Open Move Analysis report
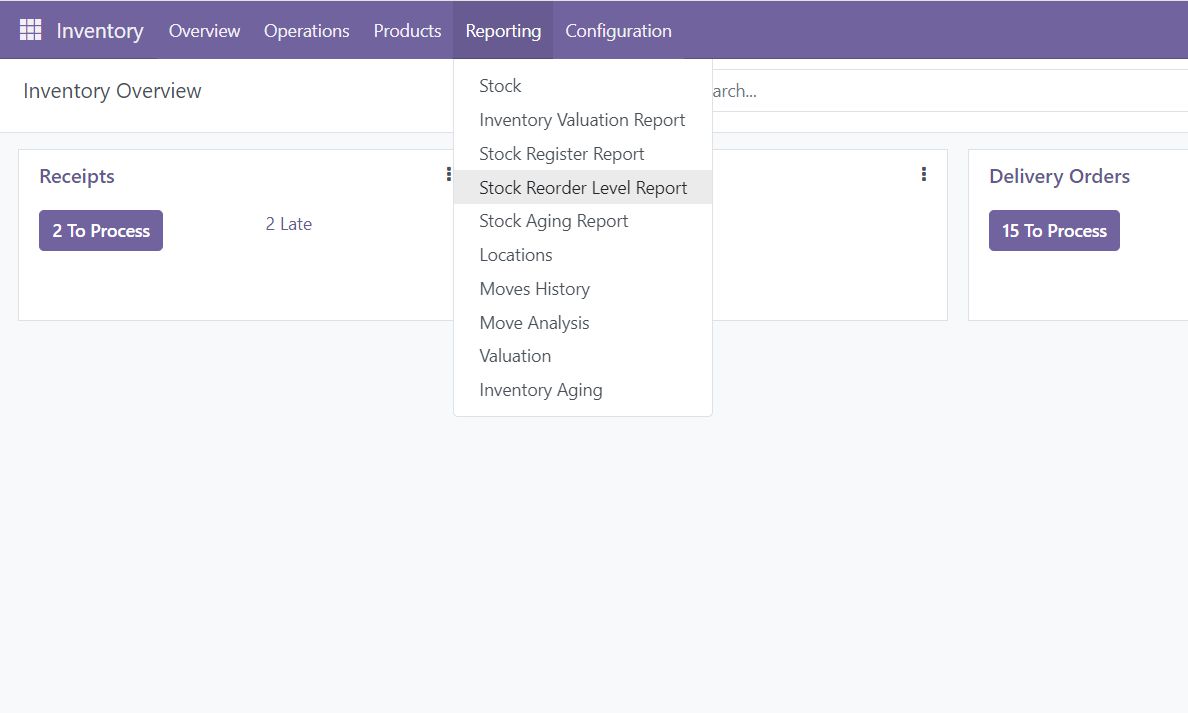Image resolution: width=1188 pixels, height=713 pixels. [534, 323]
